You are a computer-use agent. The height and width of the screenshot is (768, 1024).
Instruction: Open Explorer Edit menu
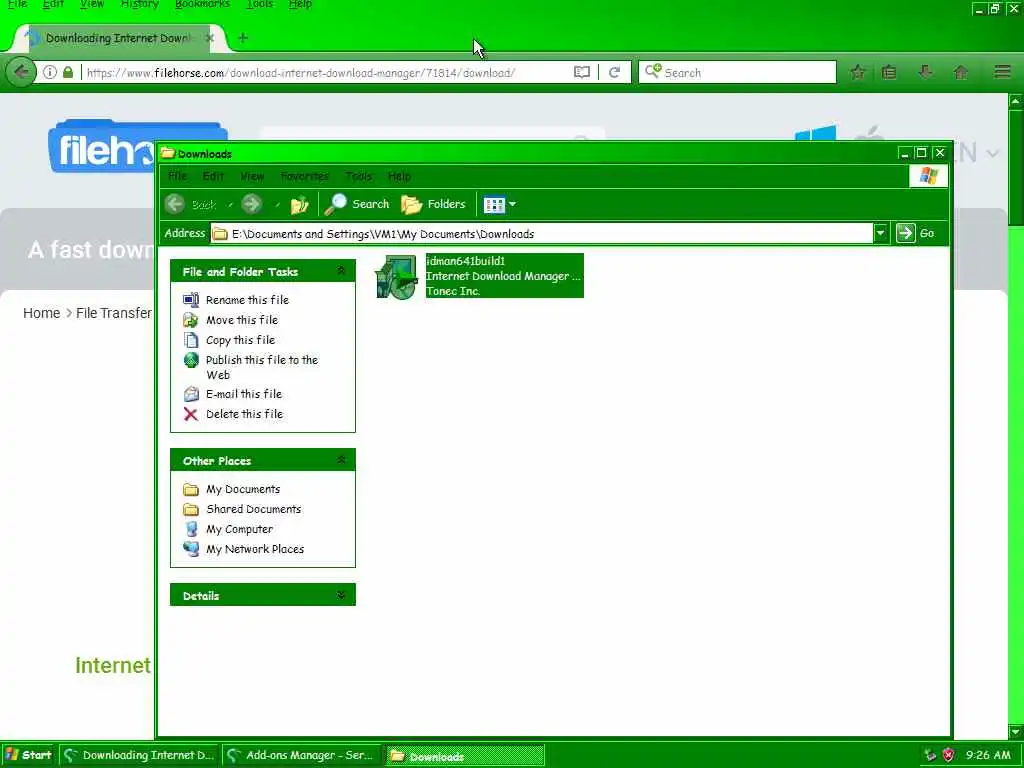click(213, 176)
